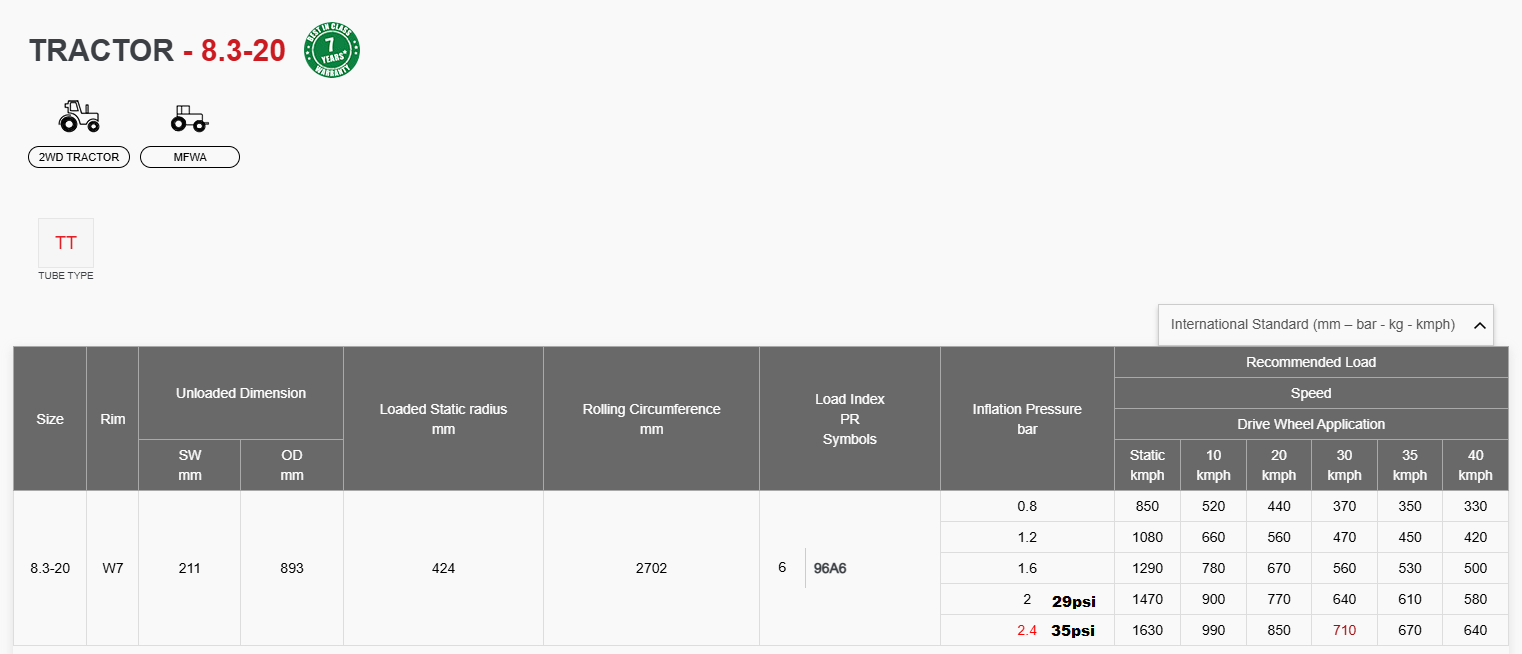
Task: Click the Rim column header
Action: click(x=113, y=419)
